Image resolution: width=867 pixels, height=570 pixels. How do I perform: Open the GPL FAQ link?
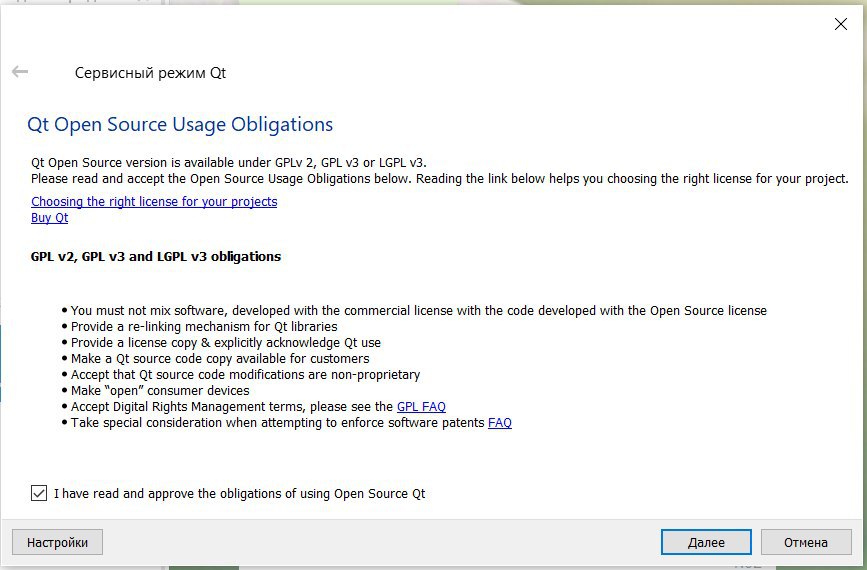[421, 406]
